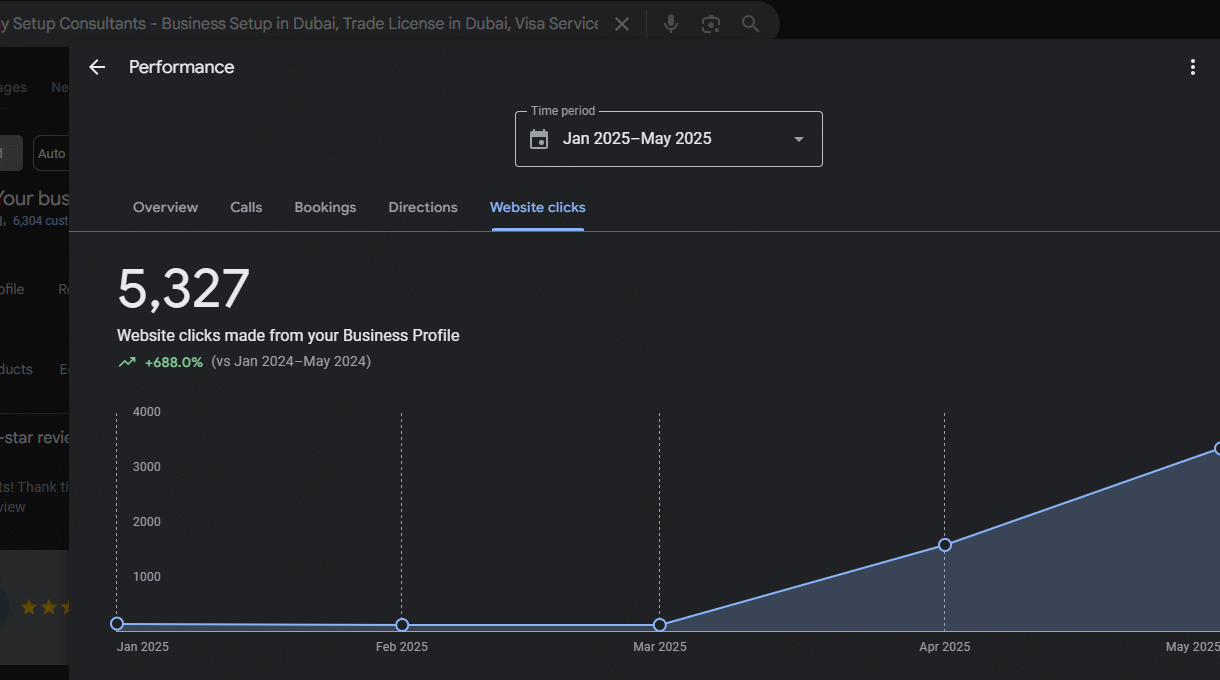Select the Website clicks tab
1220x680 pixels.
click(538, 207)
